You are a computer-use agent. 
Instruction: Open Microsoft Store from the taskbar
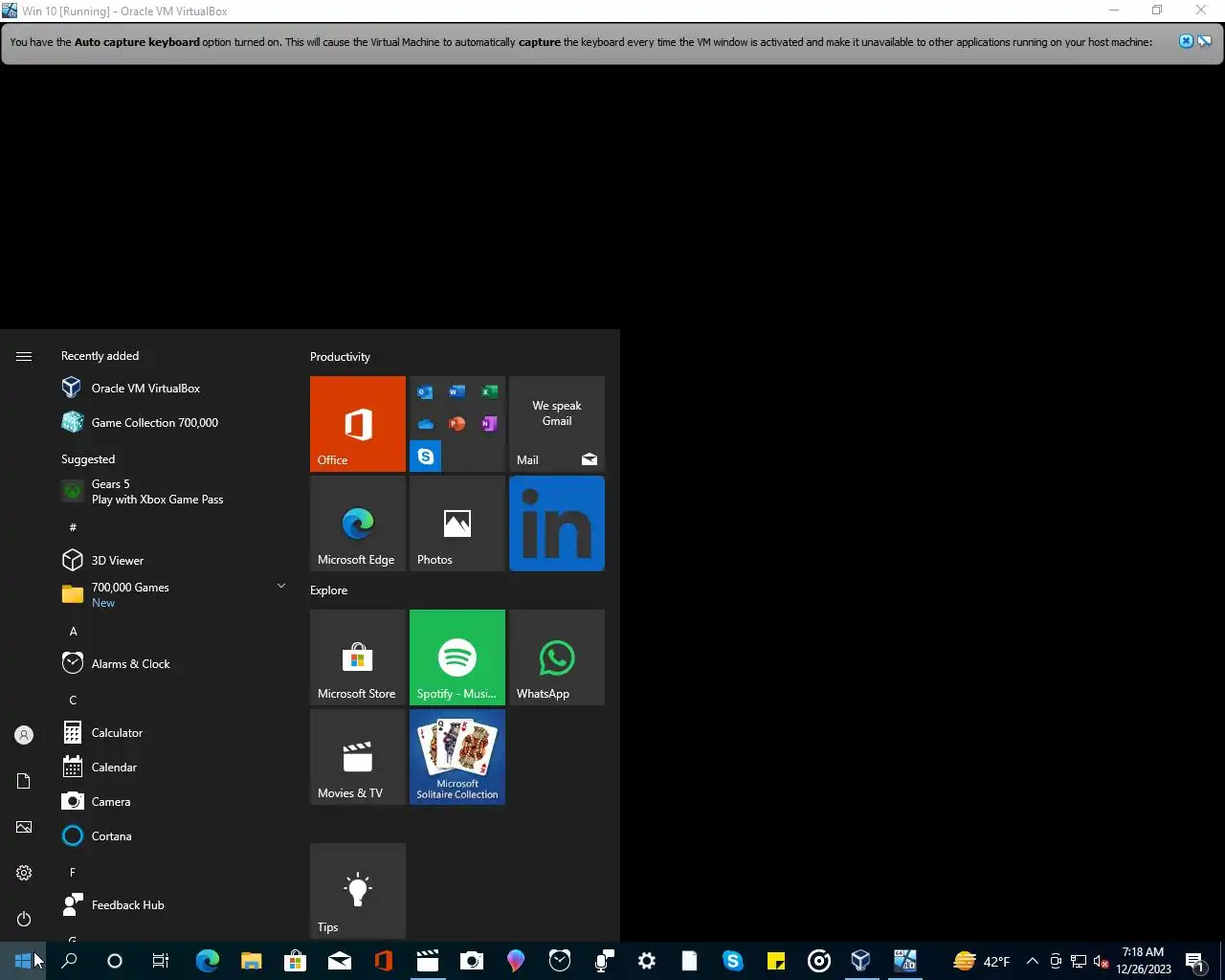click(x=295, y=961)
